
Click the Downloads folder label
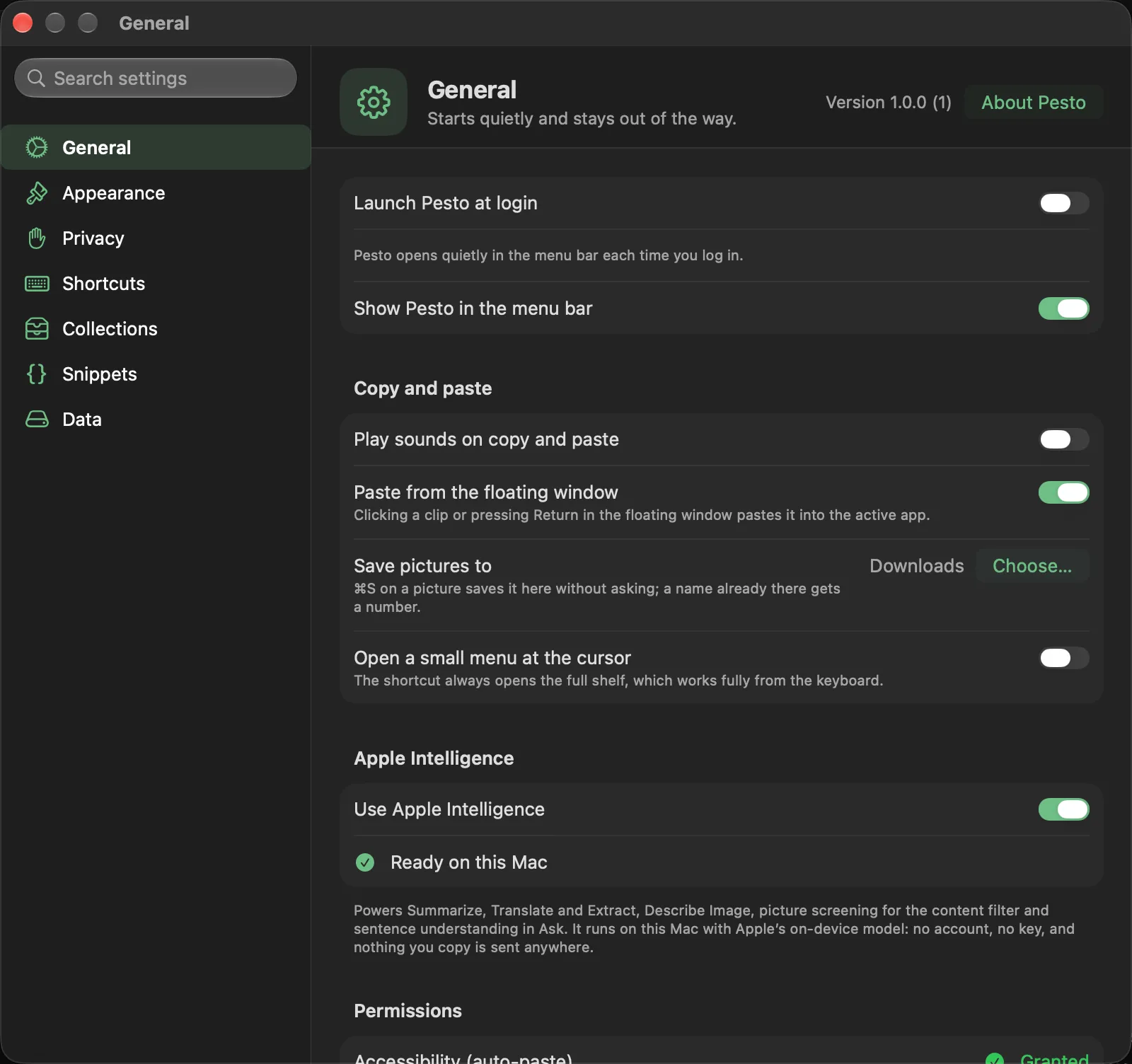917,566
